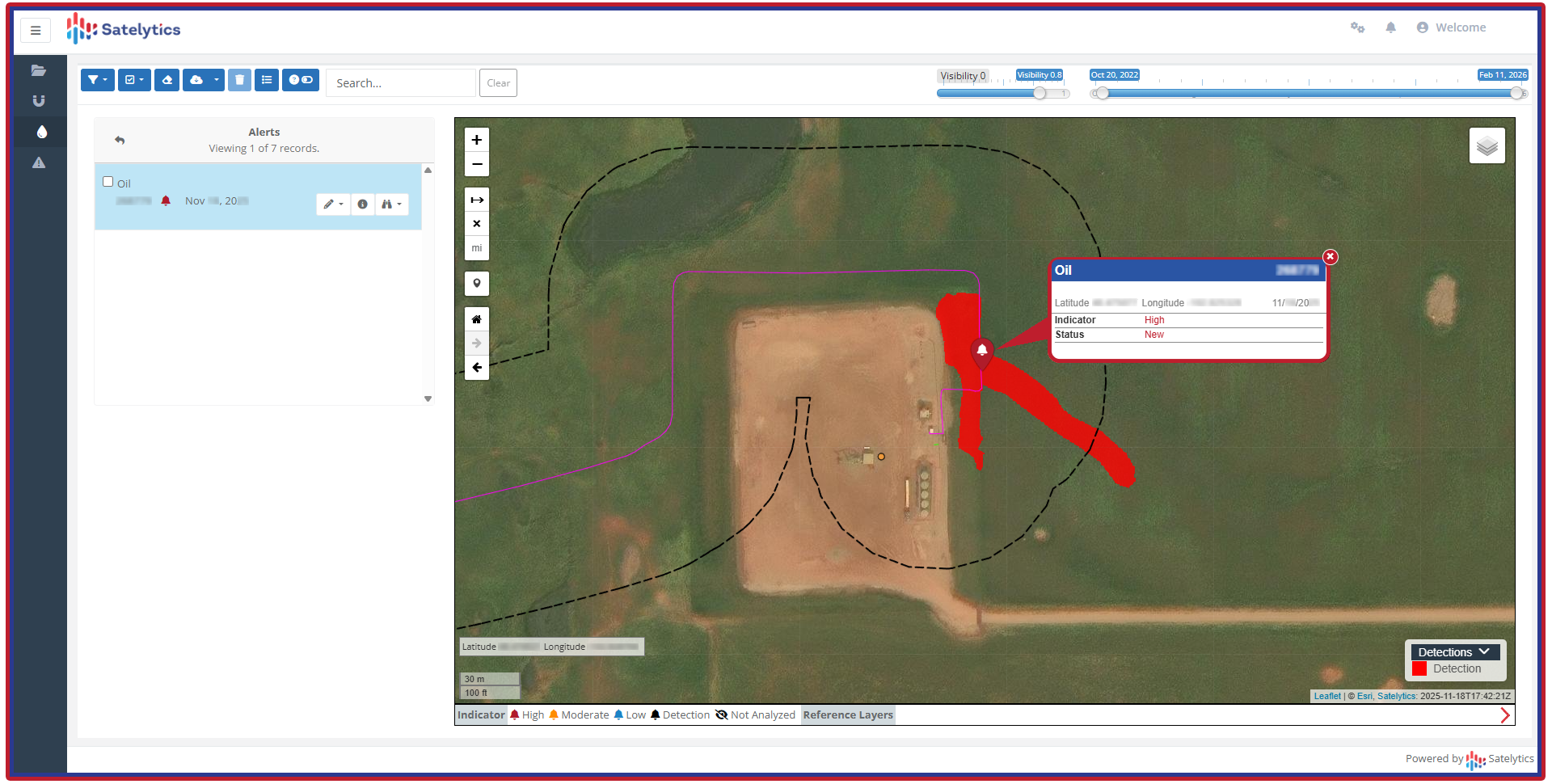Click the map home extent button
This screenshot has height=784, width=1552.
pos(477,319)
